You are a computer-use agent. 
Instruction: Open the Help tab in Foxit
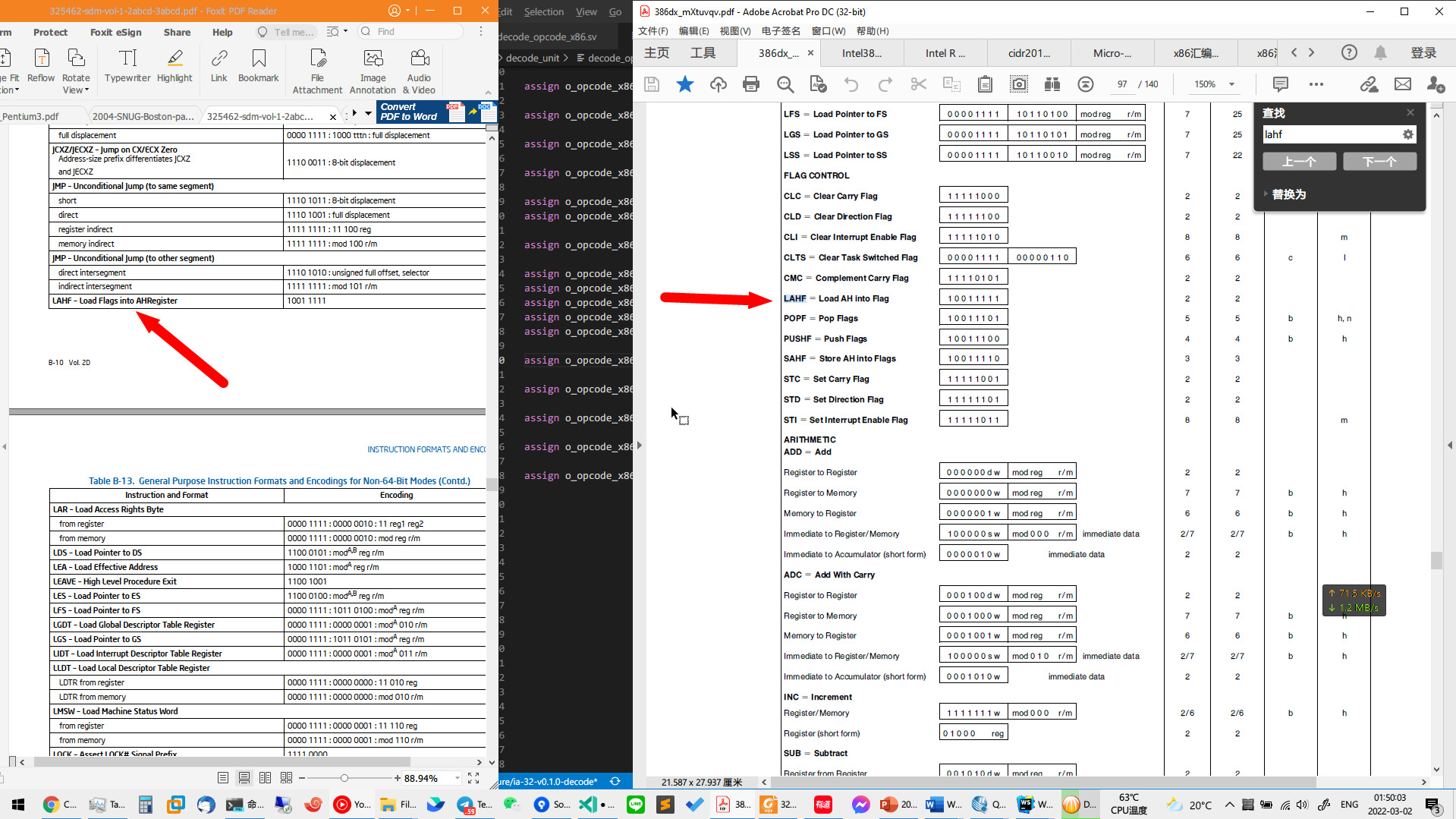222,32
